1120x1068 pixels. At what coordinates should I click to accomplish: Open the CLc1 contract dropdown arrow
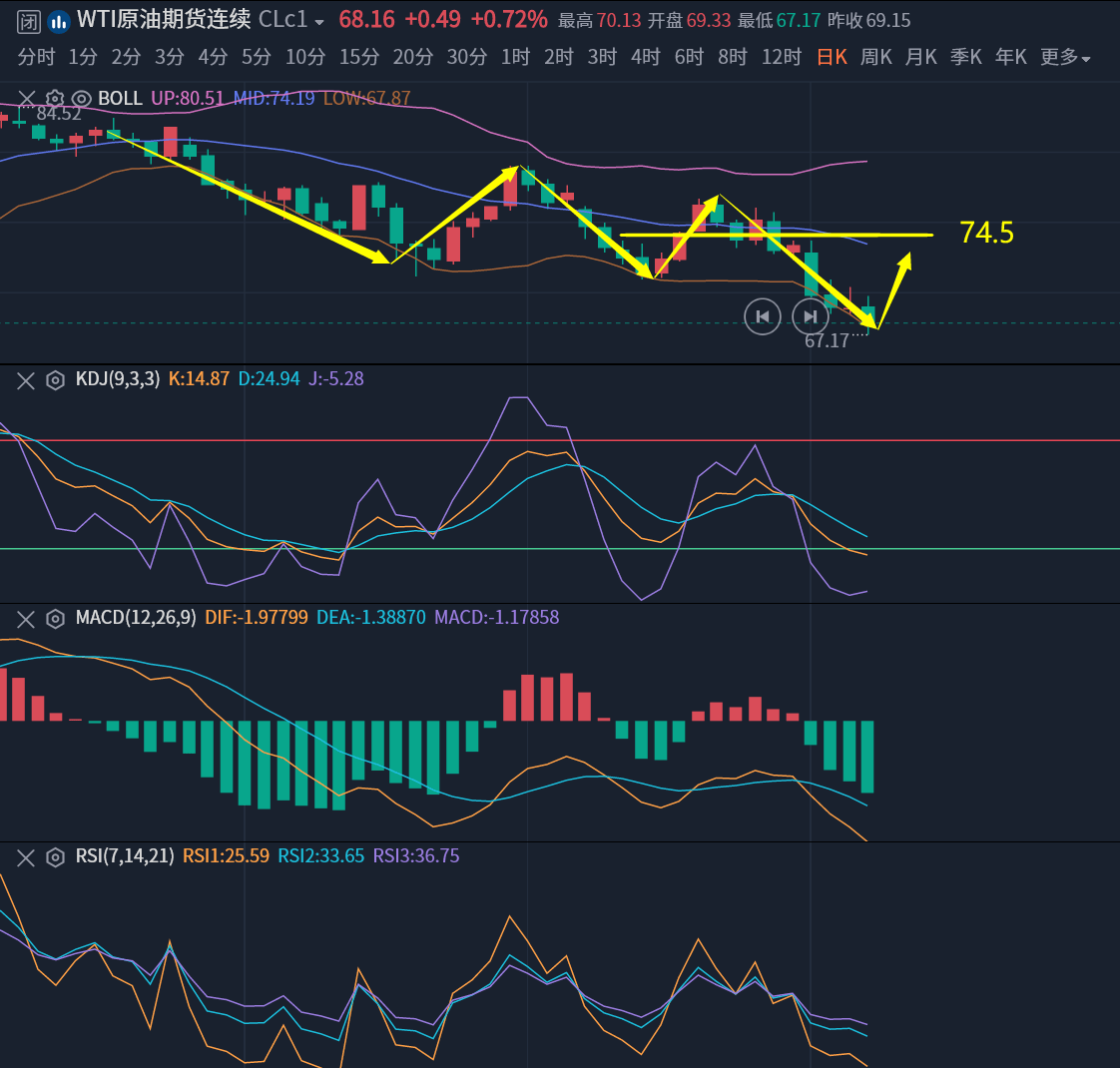pyautogui.click(x=319, y=22)
